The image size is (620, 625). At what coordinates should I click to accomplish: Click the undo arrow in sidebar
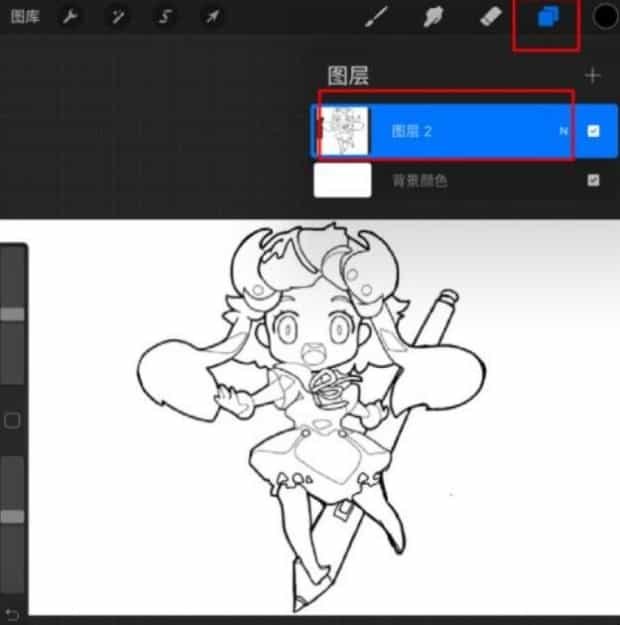[x=12, y=613]
